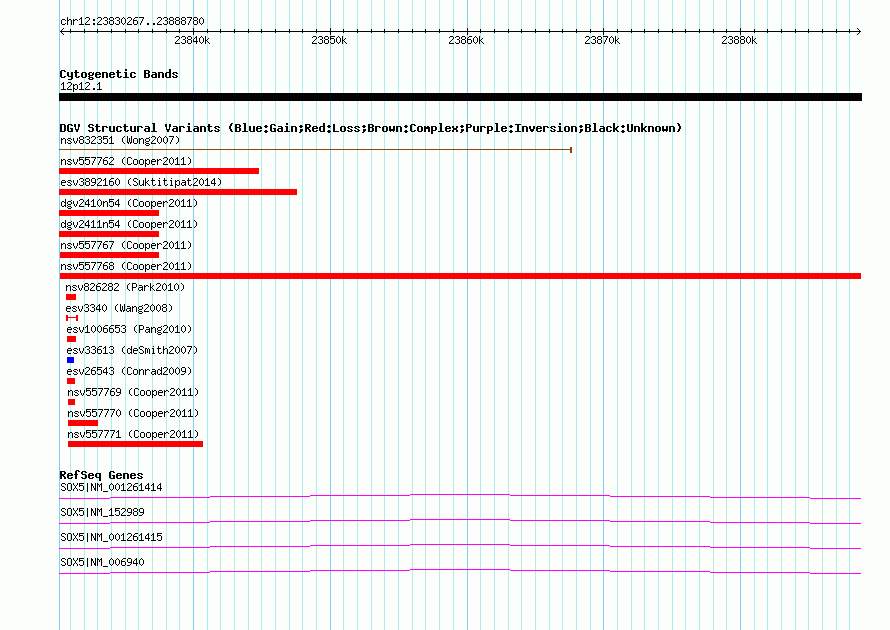Click the 23870k ruler tick label
The width and height of the screenshot is (890, 630).
tap(602, 40)
